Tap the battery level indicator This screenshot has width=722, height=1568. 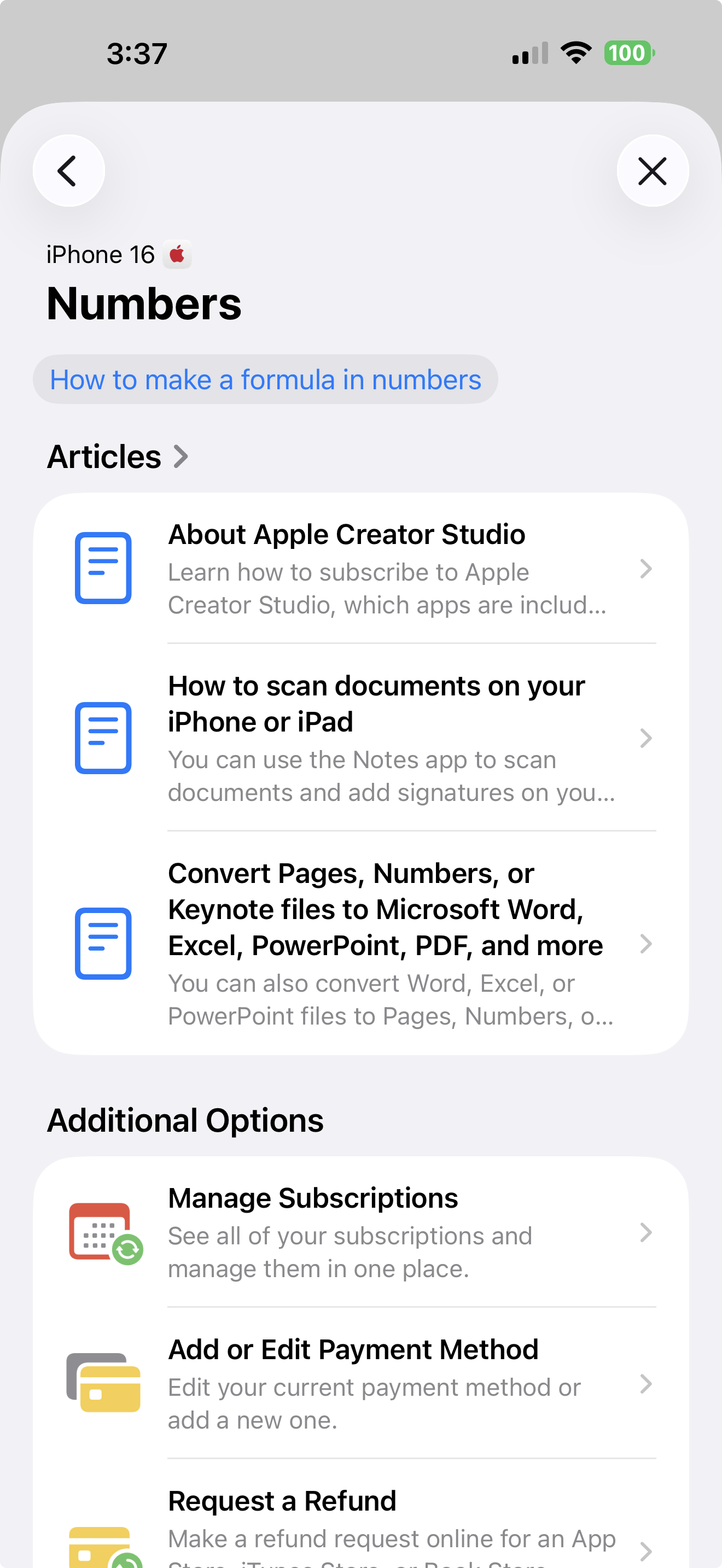(x=630, y=53)
